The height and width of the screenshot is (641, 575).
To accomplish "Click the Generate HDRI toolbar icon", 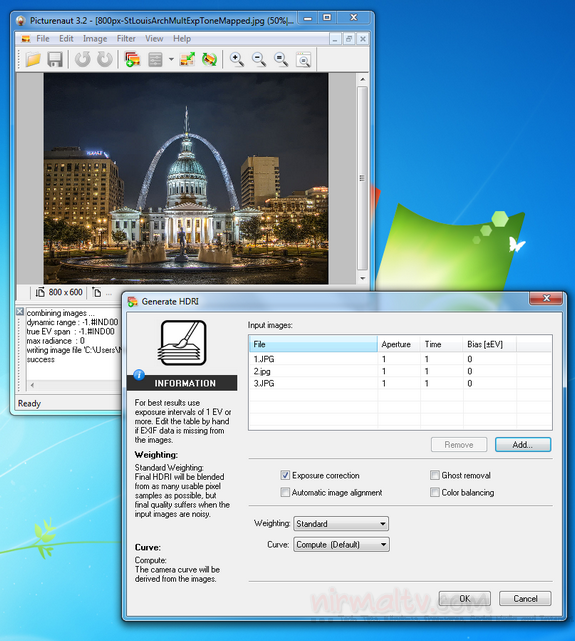I will click(132, 60).
